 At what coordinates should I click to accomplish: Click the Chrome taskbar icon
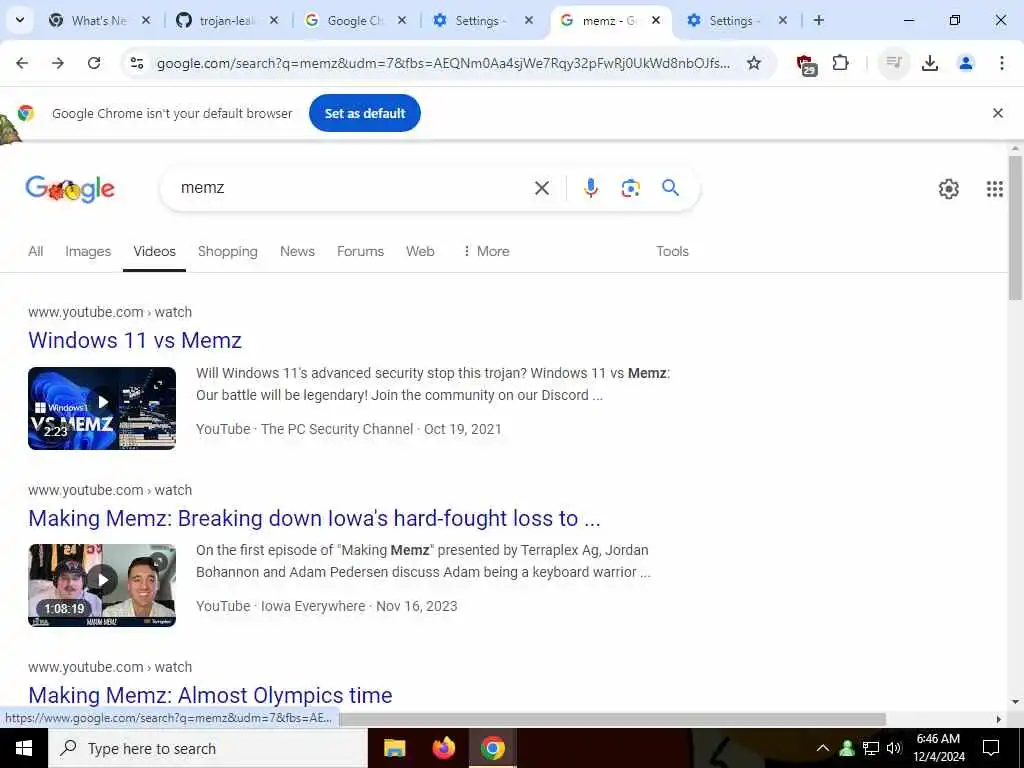click(492, 748)
